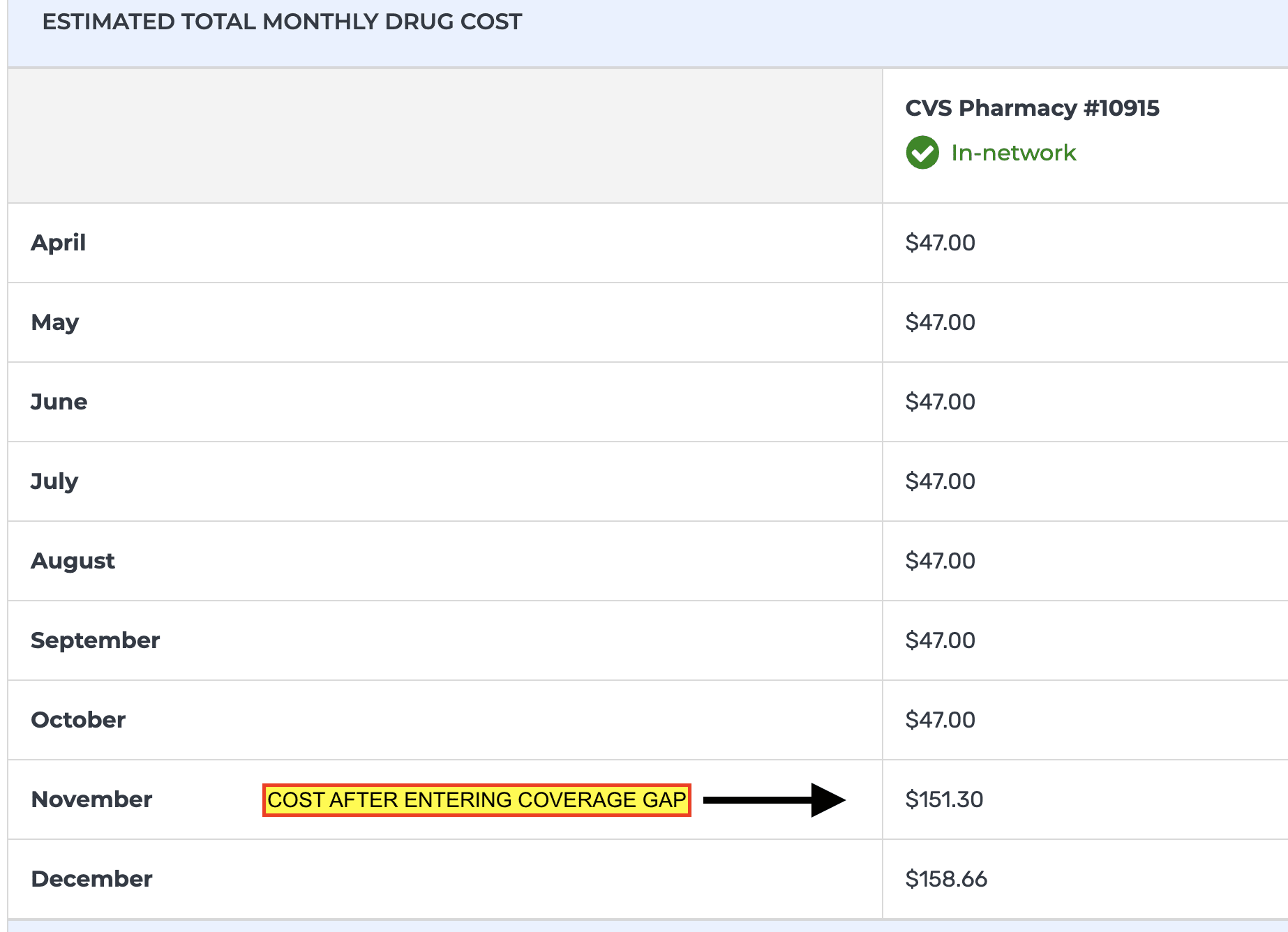Image resolution: width=1288 pixels, height=932 pixels.
Task: Click the Estimated Total Monthly Drug Cost title
Action: 282,22
